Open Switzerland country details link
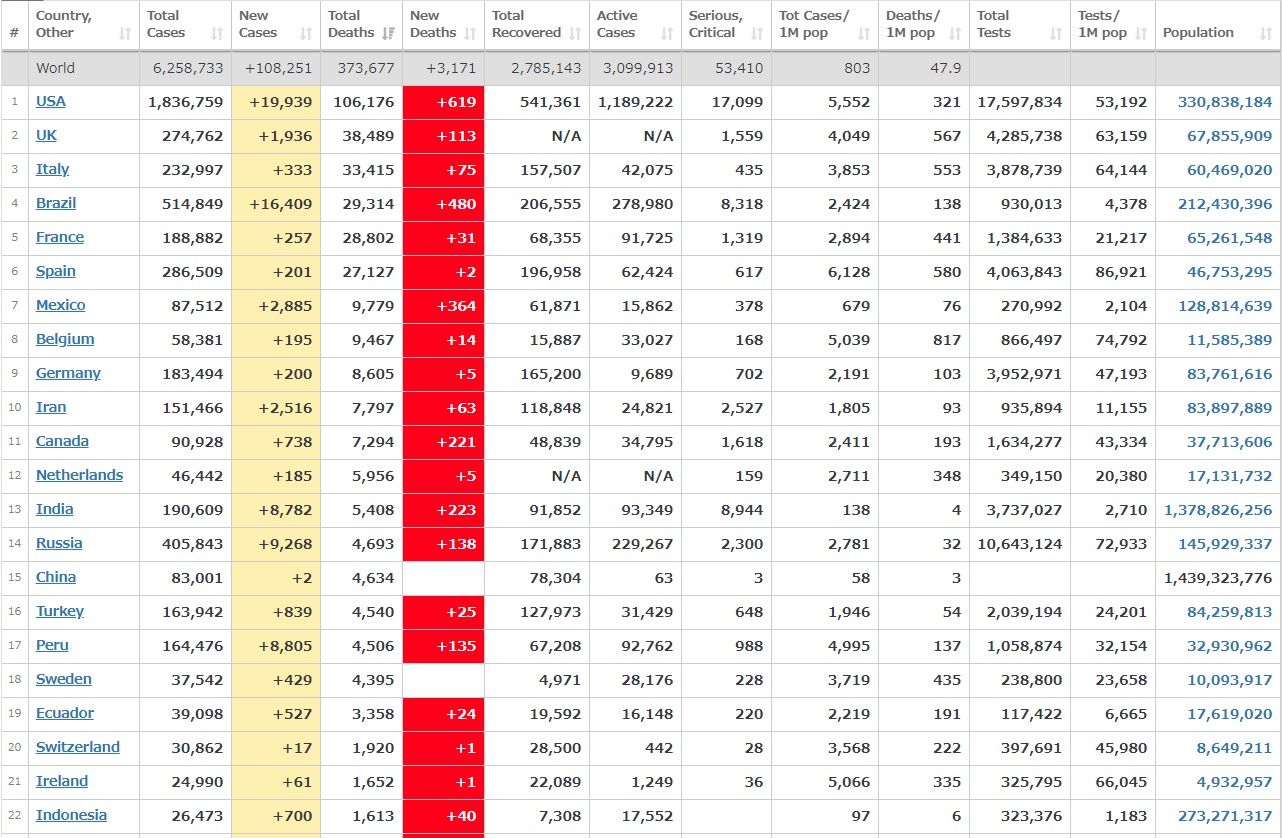Viewport: 1282px width, 838px height. point(77,747)
